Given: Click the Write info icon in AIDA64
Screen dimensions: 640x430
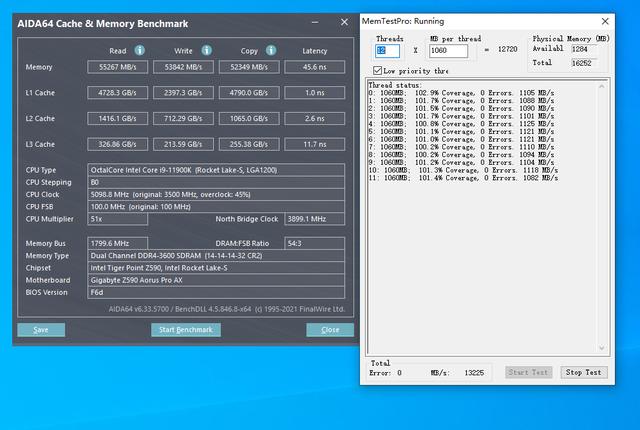Looking at the screenshot, I should [207, 50].
